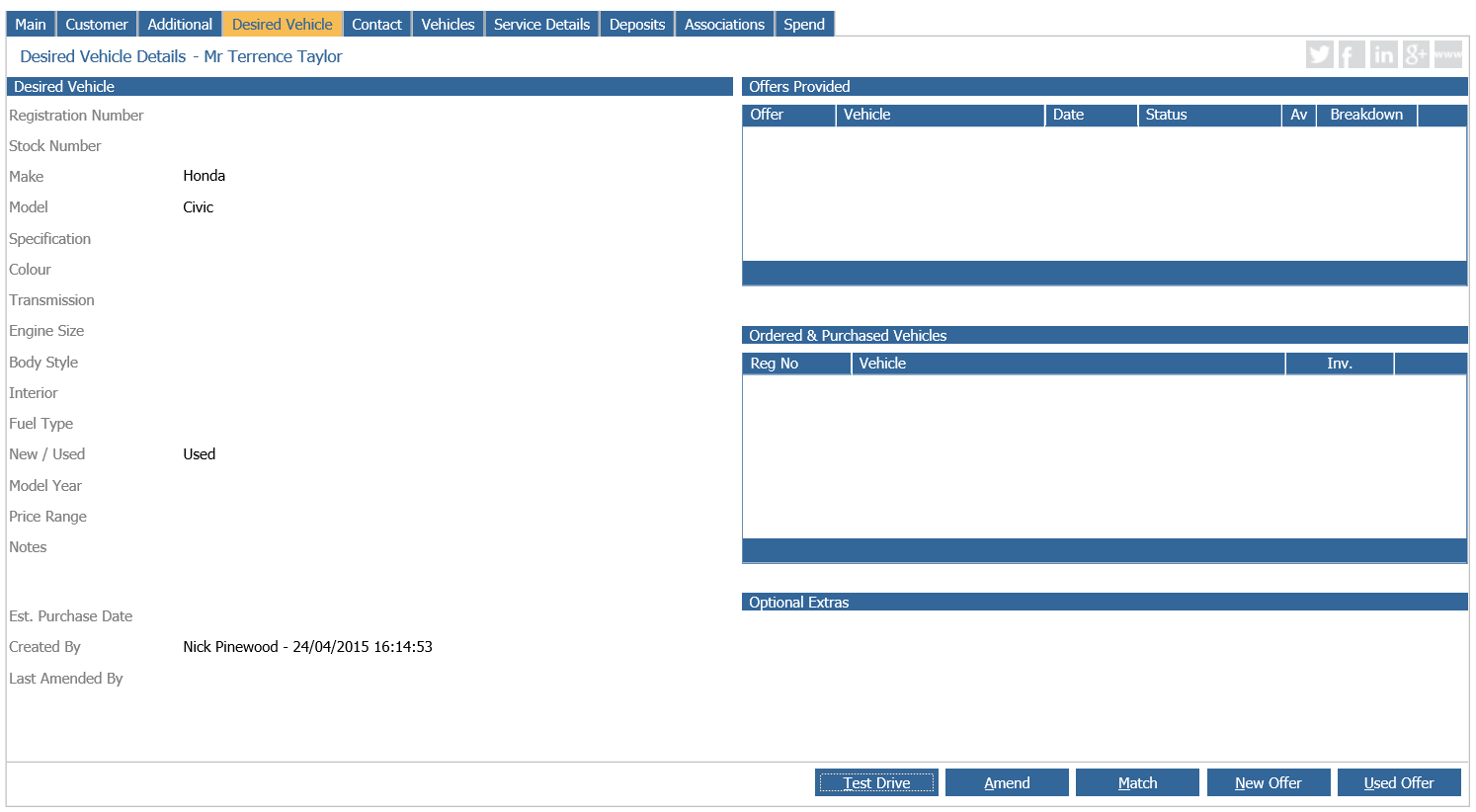This screenshot has height=812, width=1476.
Task: Create a New Offer
Action: click(x=1269, y=782)
